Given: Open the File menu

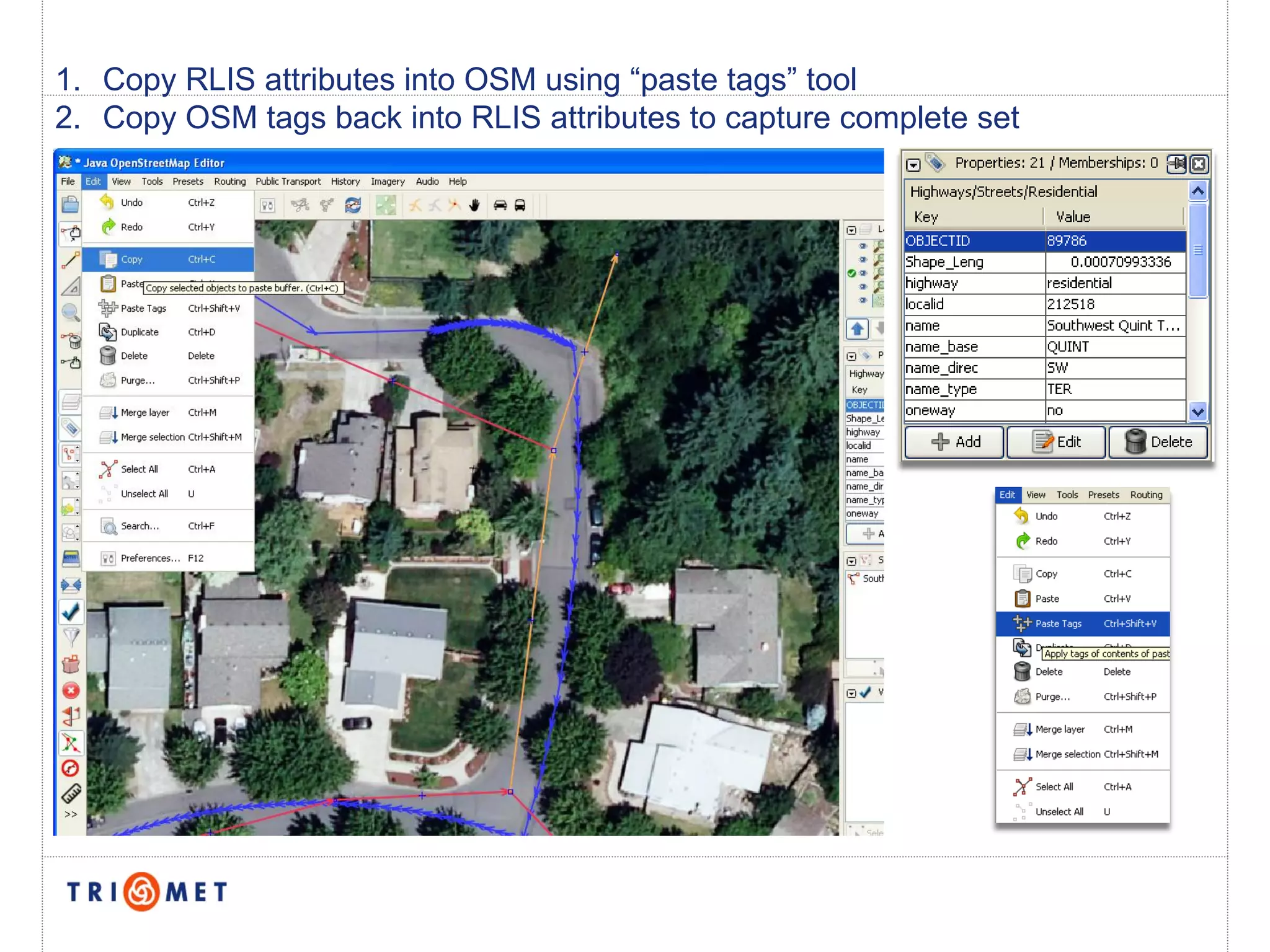Looking at the screenshot, I should [68, 182].
